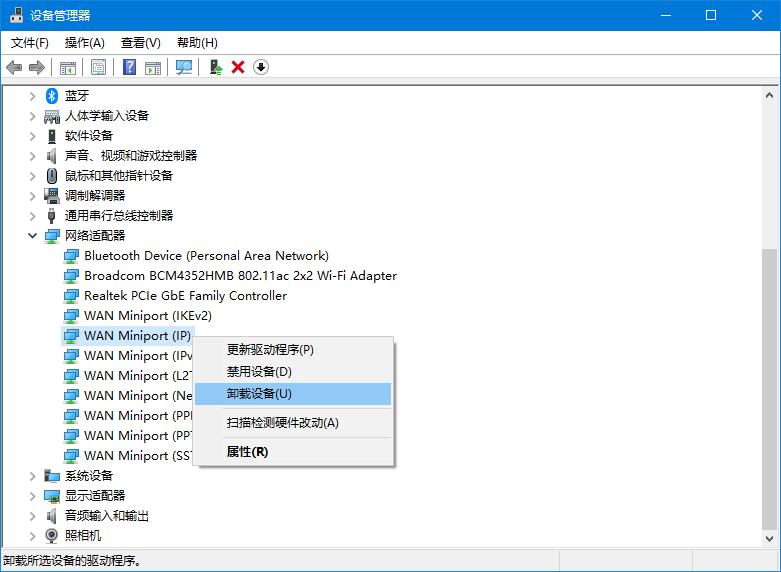The width and height of the screenshot is (781, 572).
Task: Click the camera icon for 照相机
Action: click(52, 536)
